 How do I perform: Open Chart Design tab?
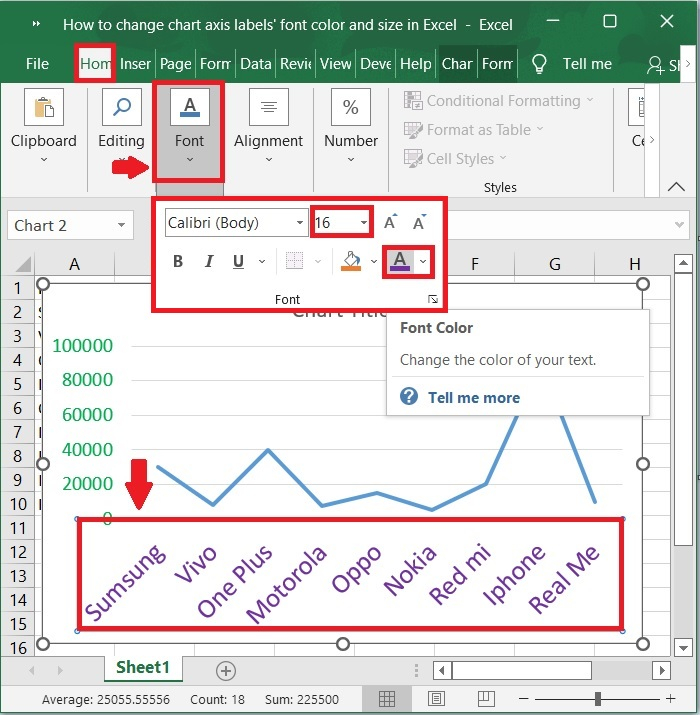click(x=457, y=63)
